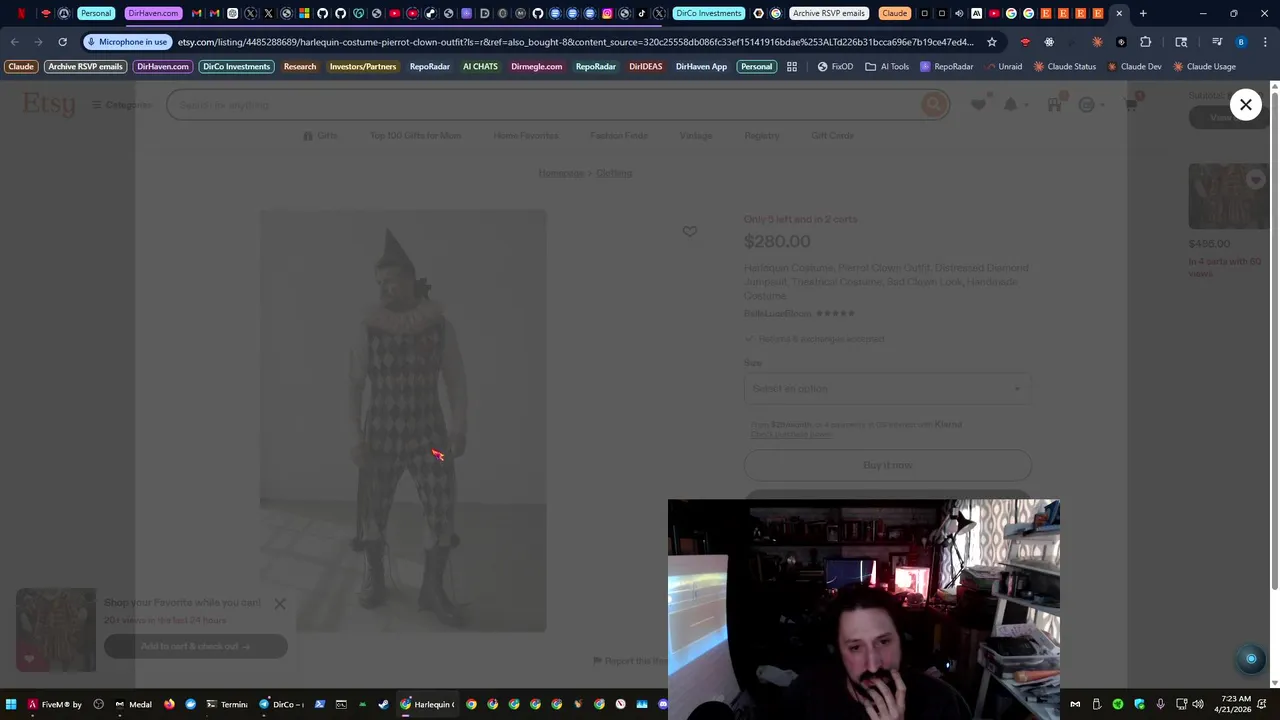This screenshot has width=1280, height=720.
Task: Open the Etsy cart icon
Action: tap(1131, 105)
